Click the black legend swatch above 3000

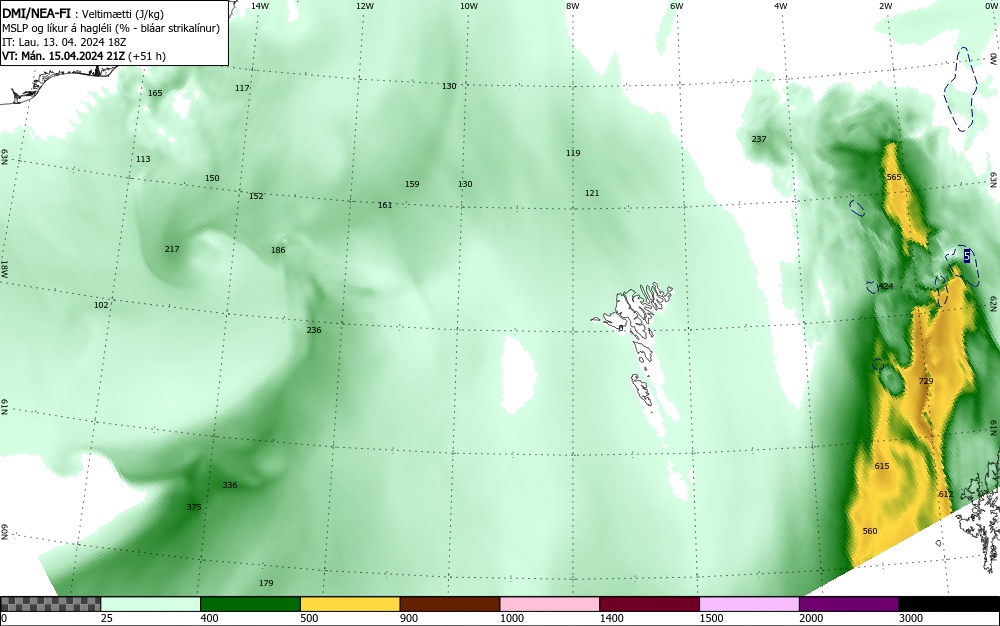point(949,604)
